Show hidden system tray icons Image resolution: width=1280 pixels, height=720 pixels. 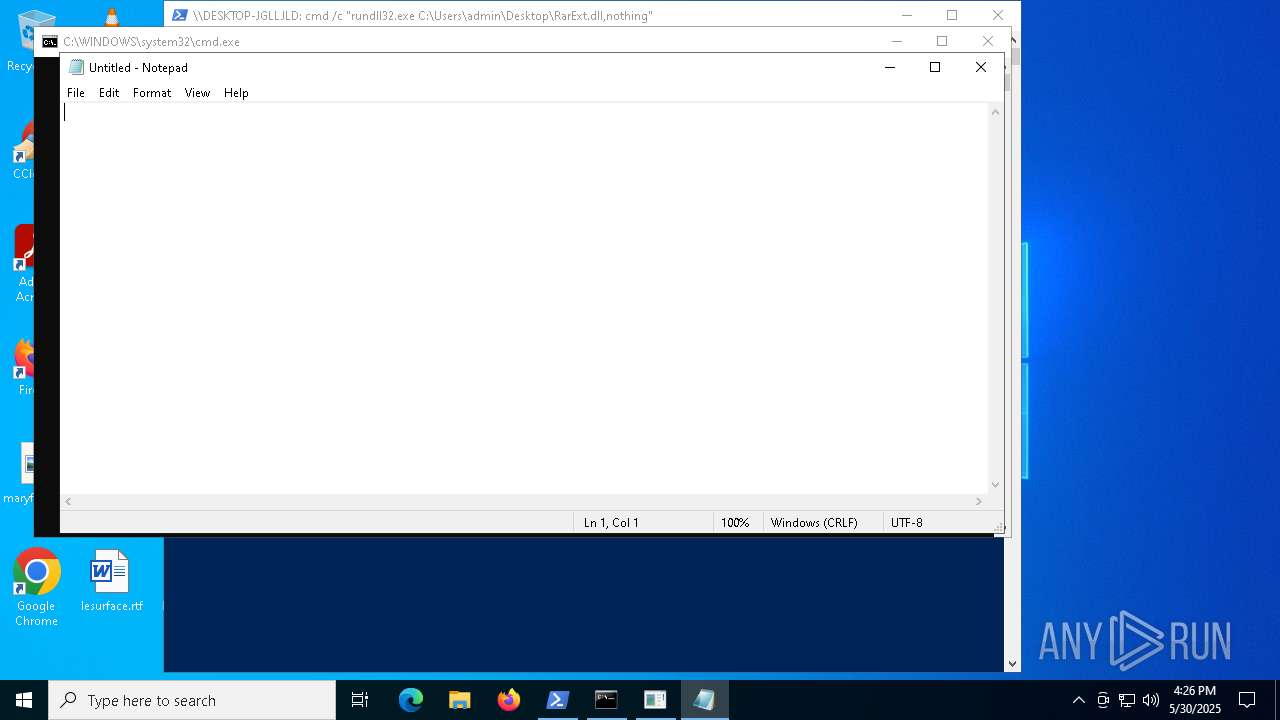tap(1078, 700)
